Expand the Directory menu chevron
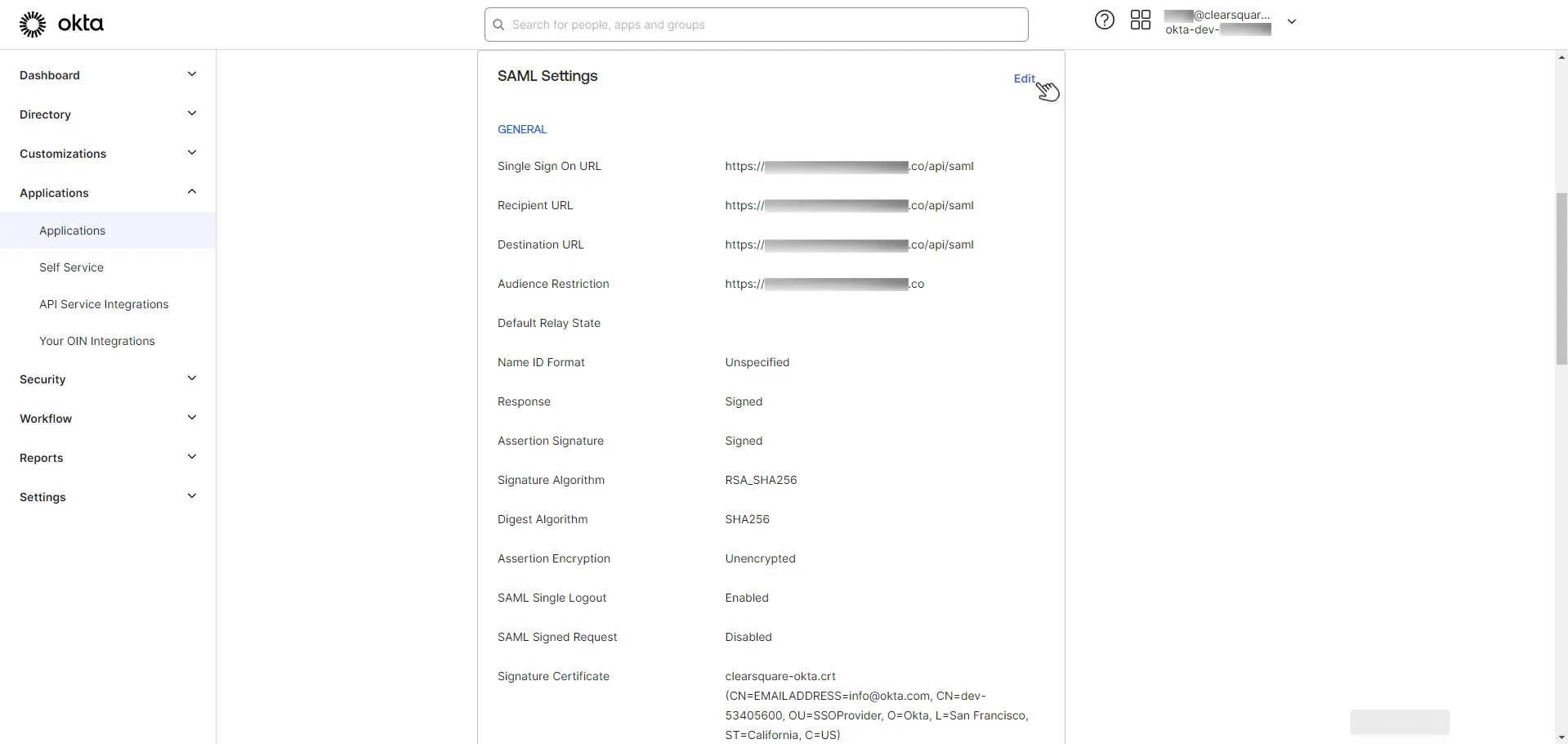The image size is (1568, 744). click(192, 114)
